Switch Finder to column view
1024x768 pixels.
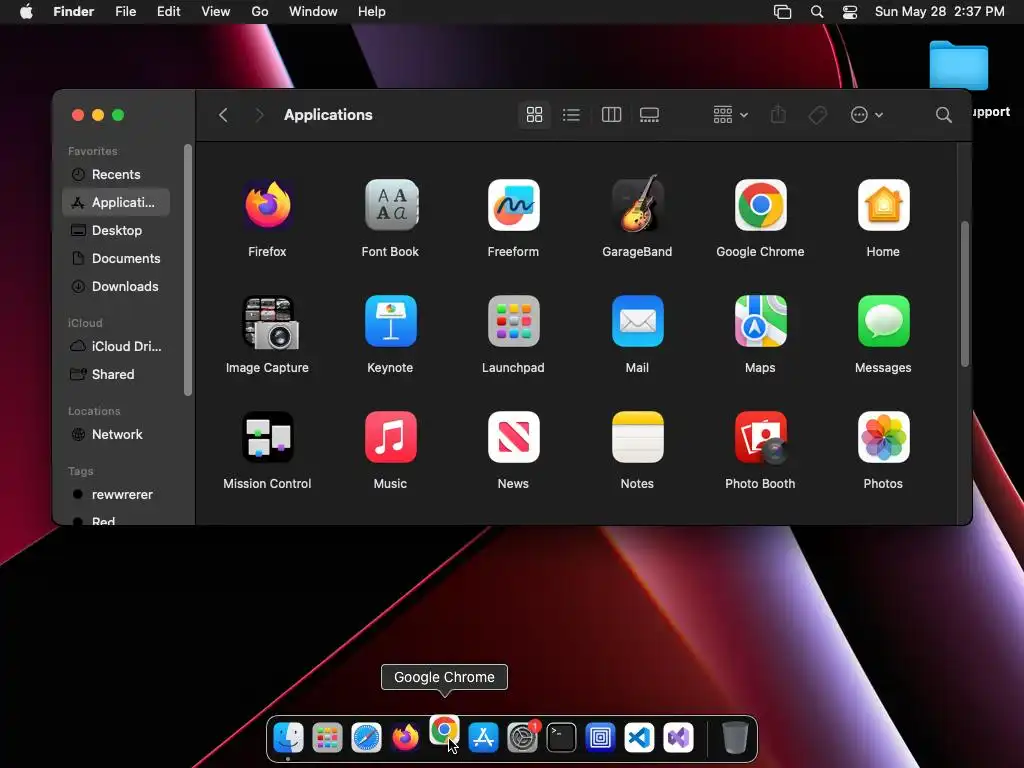[611, 115]
